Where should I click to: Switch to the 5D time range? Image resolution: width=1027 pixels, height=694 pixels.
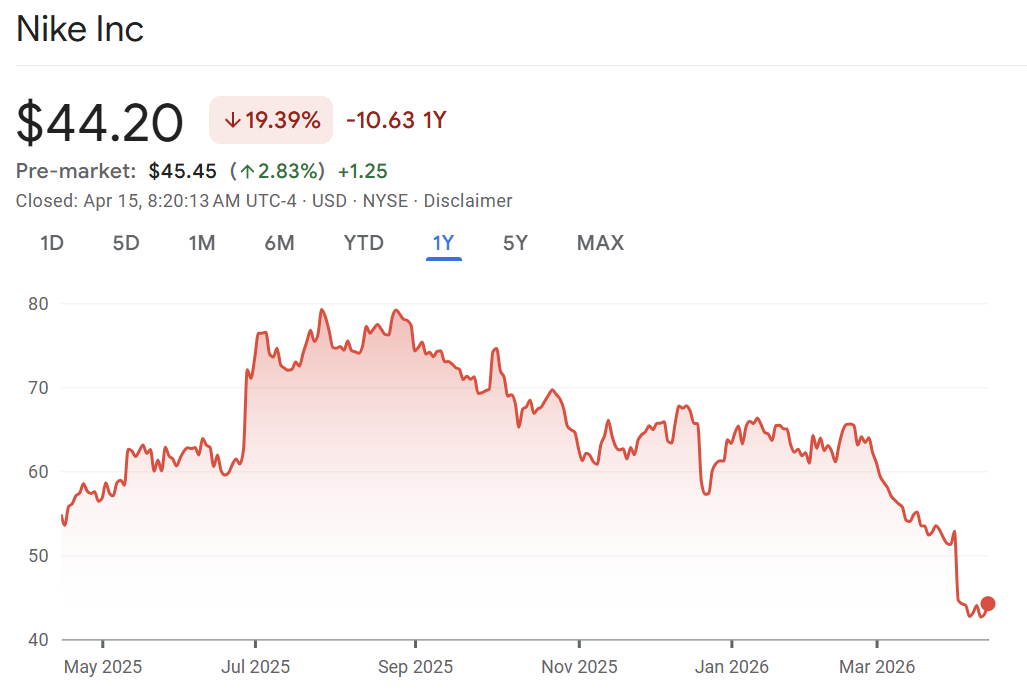126,243
